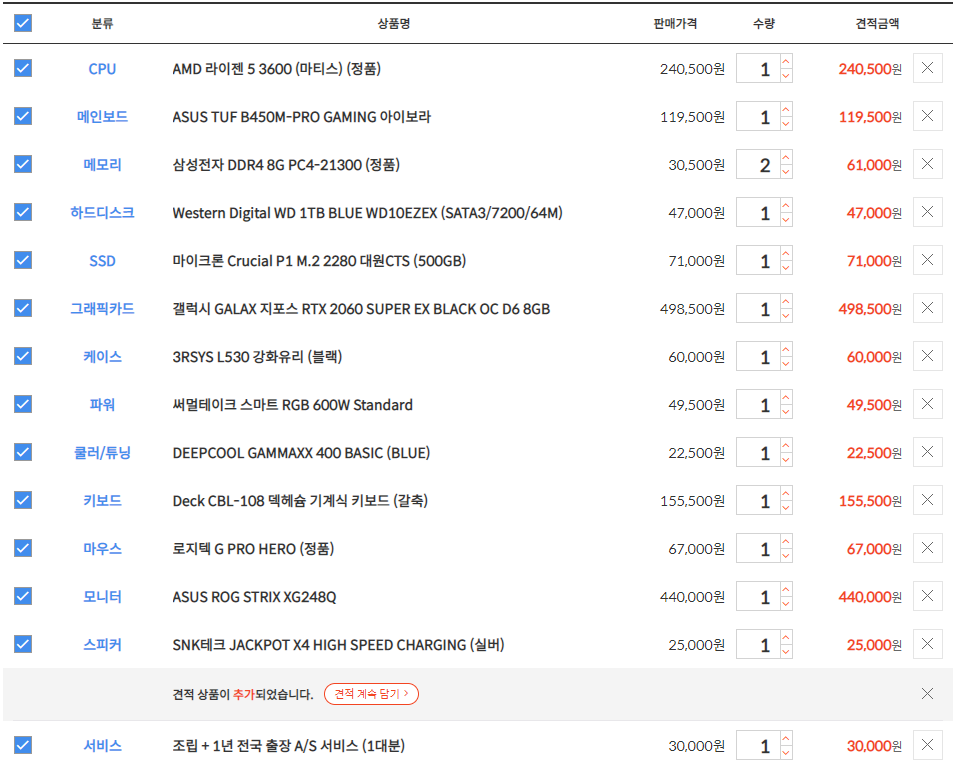
Task: Dismiss the 견적 상품이 추가되었습니다 notice
Action: 927,693
